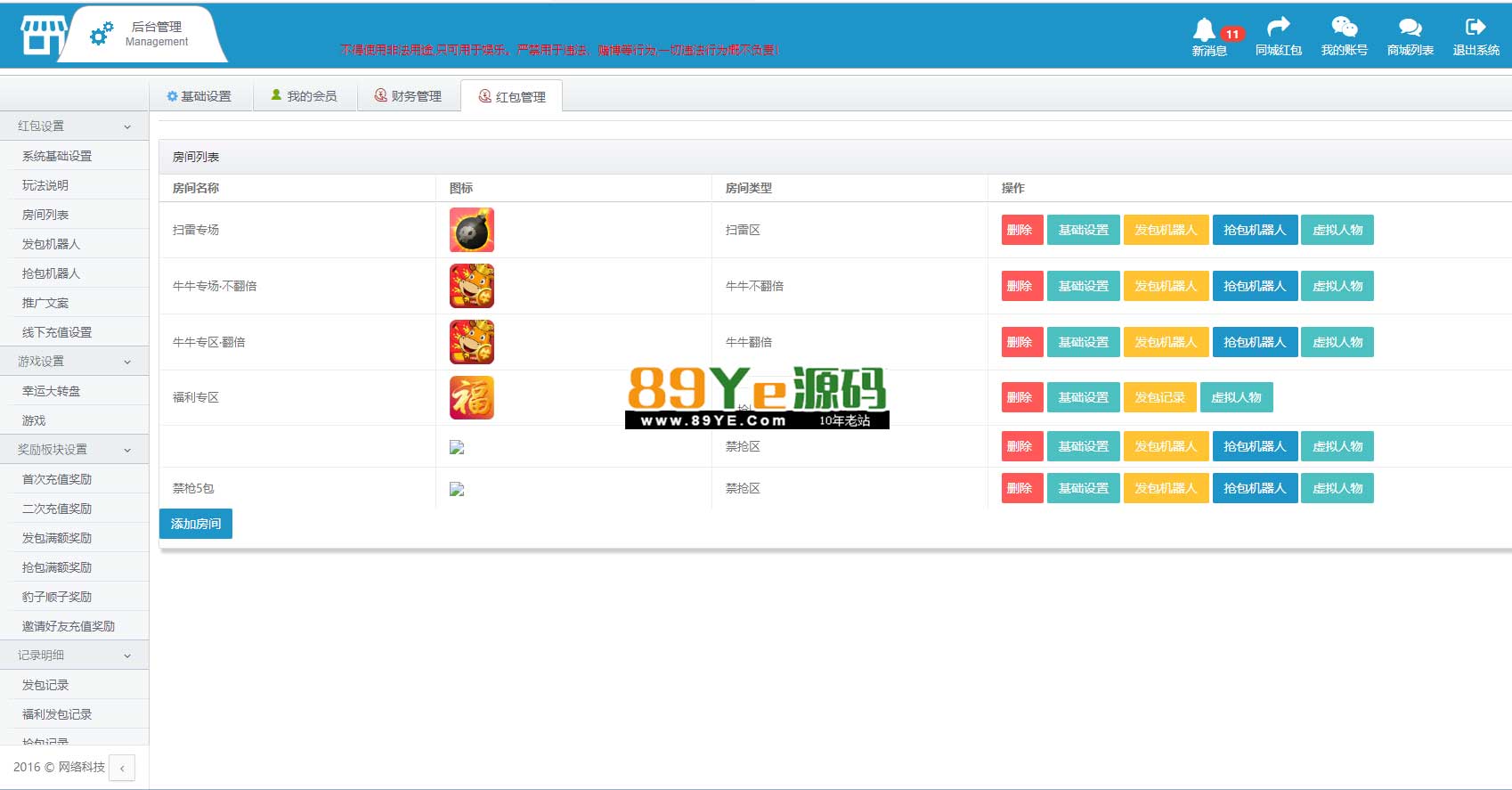
Task: Open 我的账号 WeChat icon
Action: pos(1344,28)
